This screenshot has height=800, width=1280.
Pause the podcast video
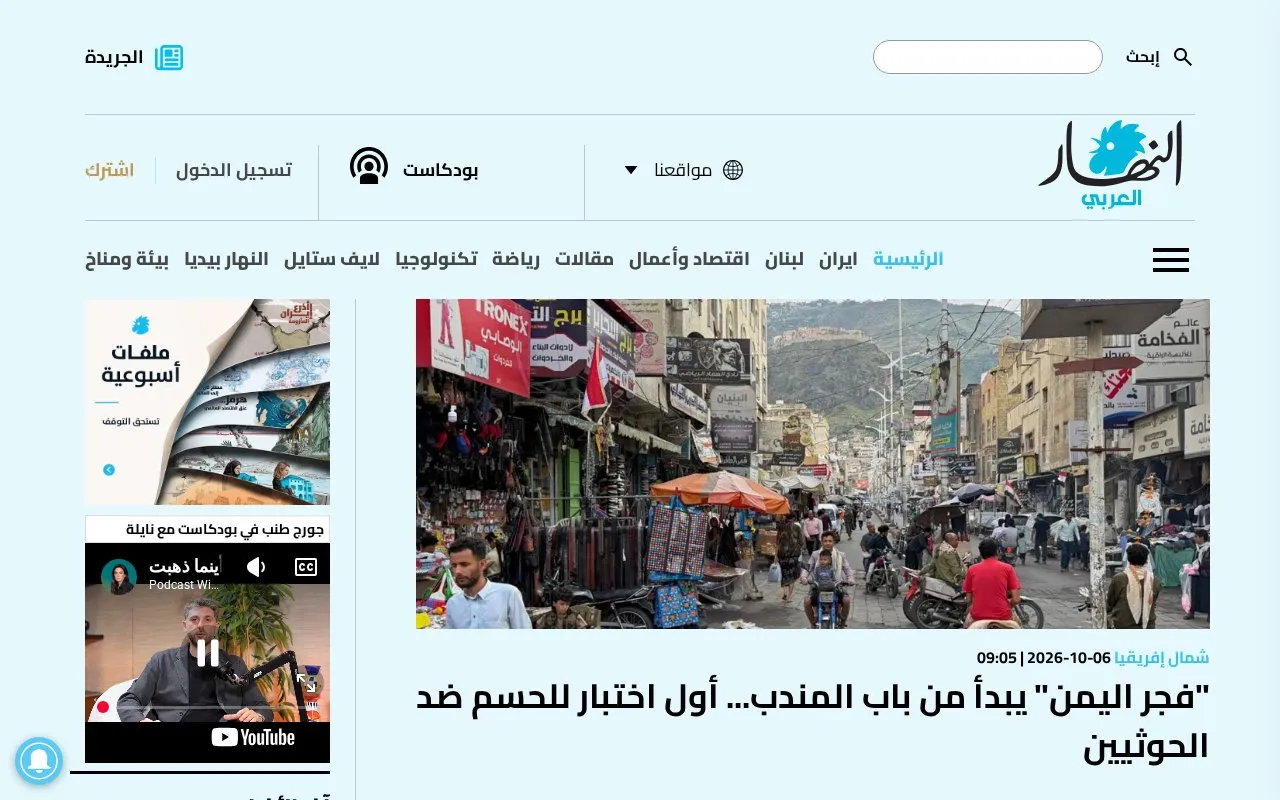click(x=207, y=653)
